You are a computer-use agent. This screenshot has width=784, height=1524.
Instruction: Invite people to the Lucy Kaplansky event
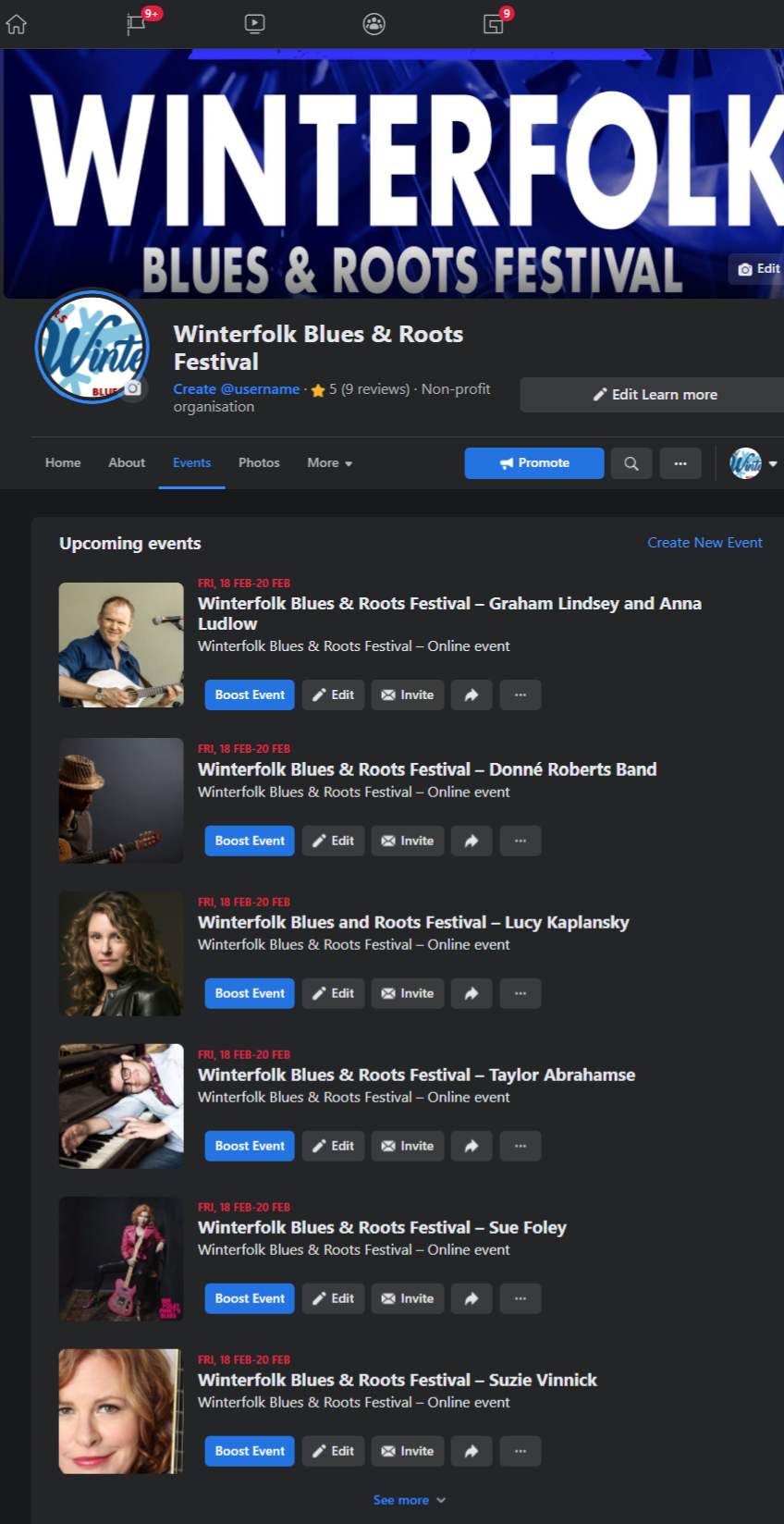tap(408, 994)
